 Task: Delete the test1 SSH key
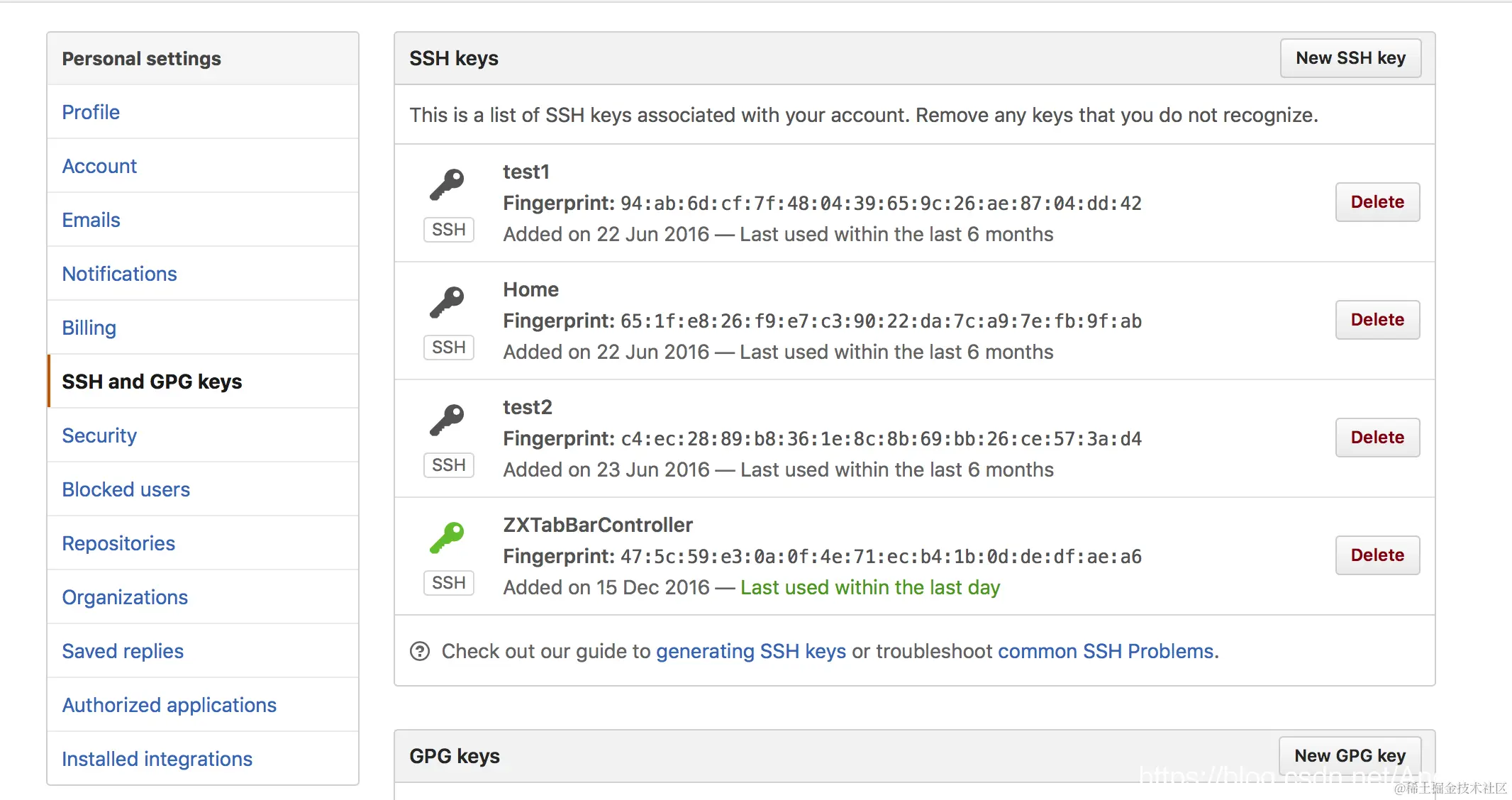tap(1377, 202)
